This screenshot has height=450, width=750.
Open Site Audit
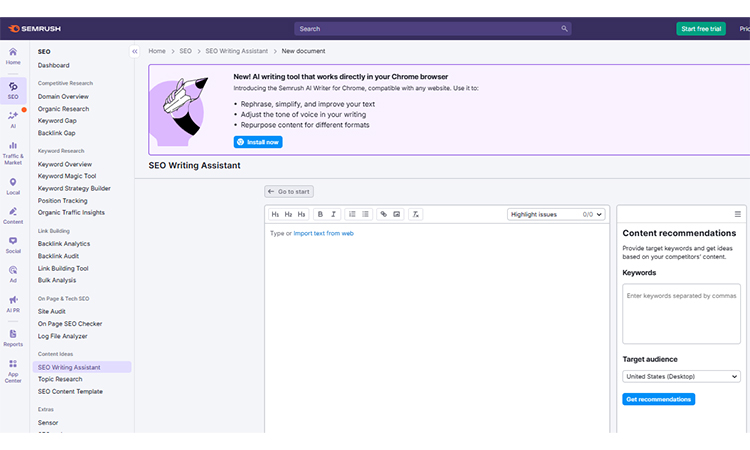pyautogui.click(x=52, y=312)
